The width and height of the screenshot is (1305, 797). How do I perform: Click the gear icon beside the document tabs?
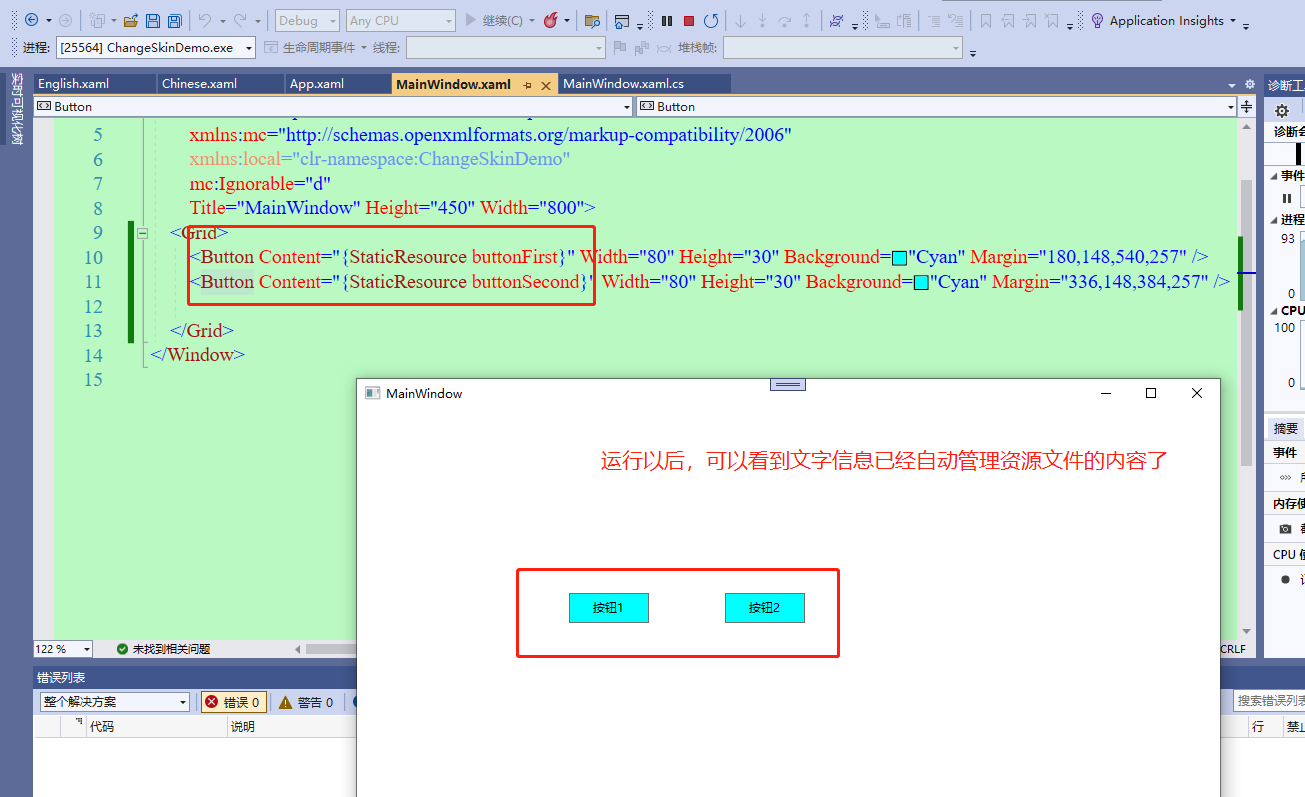tap(1249, 84)
